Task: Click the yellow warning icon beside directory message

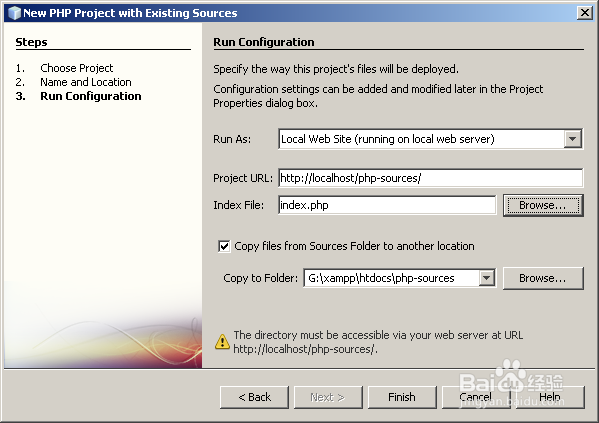Action: click(x=222, y=342)
